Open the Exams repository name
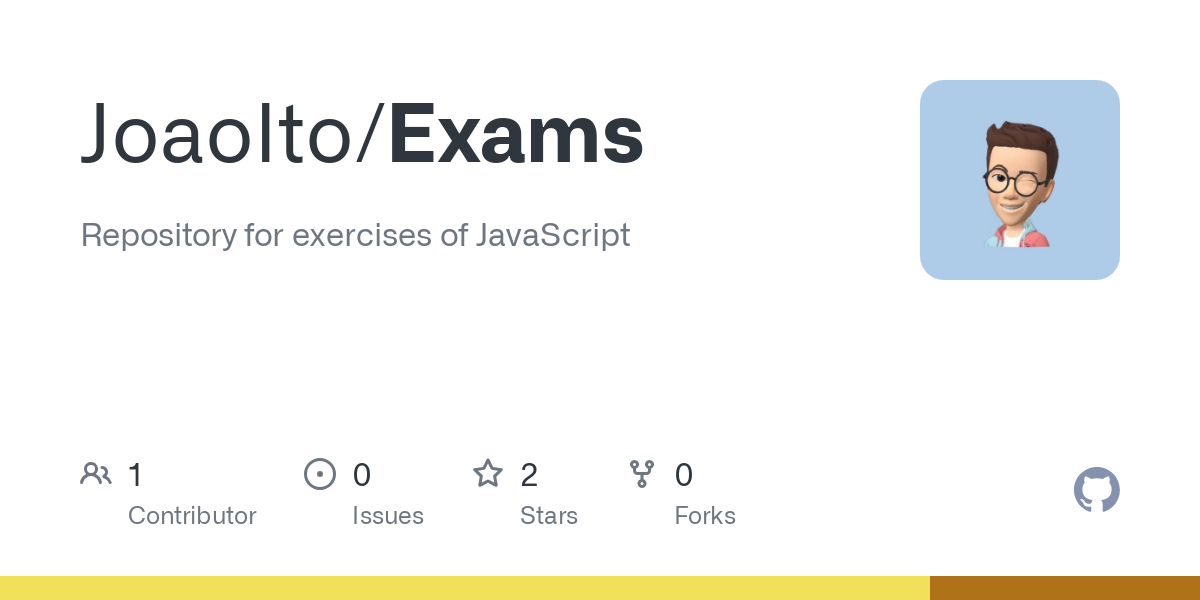The width and height of the screenshot is (1200, 600). (x=516, y=135)
